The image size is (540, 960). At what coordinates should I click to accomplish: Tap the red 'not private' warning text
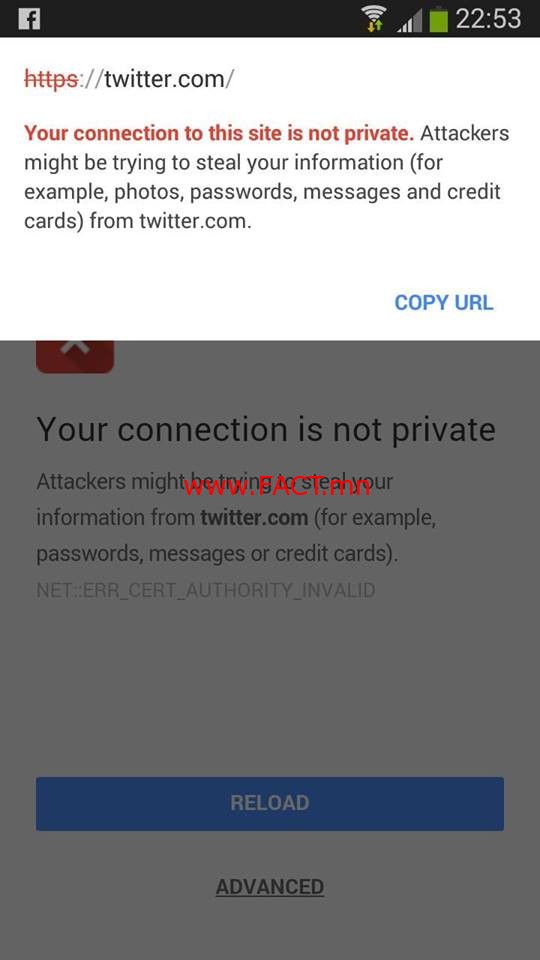coord(219,133)
